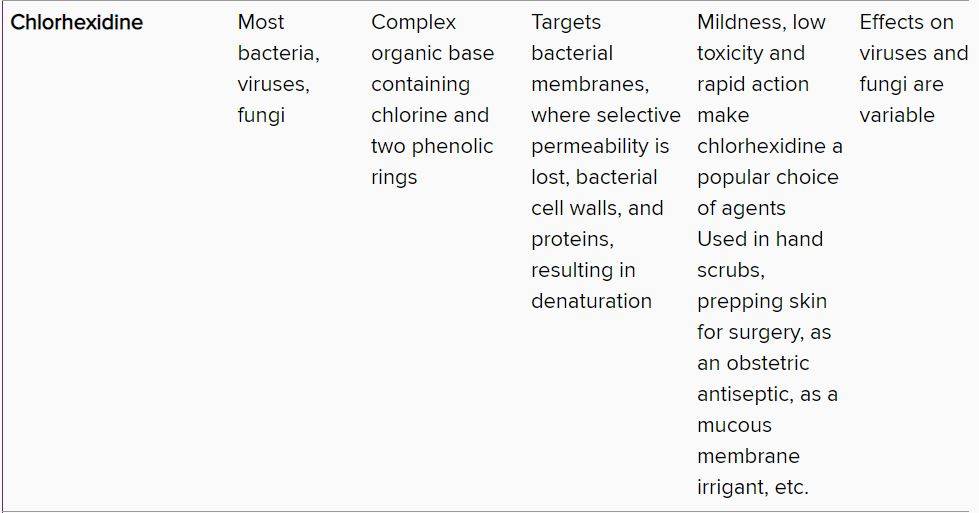This screenshot has width=979, height=513.
Task: Click the word 'denaturation'
Action: coord(591,301)
